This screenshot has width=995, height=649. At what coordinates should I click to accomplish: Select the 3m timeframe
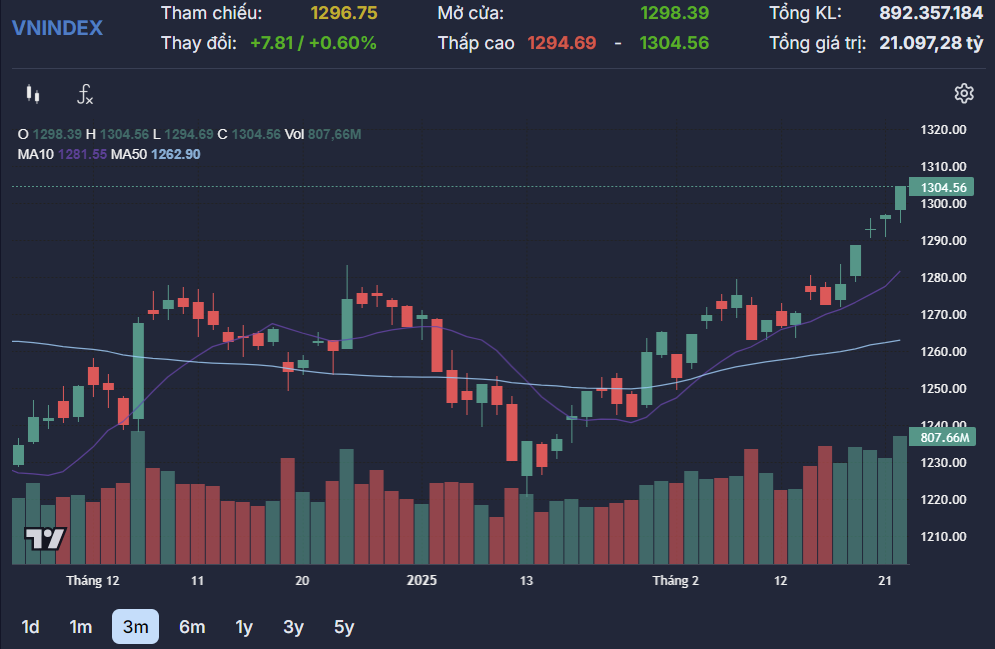135,627
